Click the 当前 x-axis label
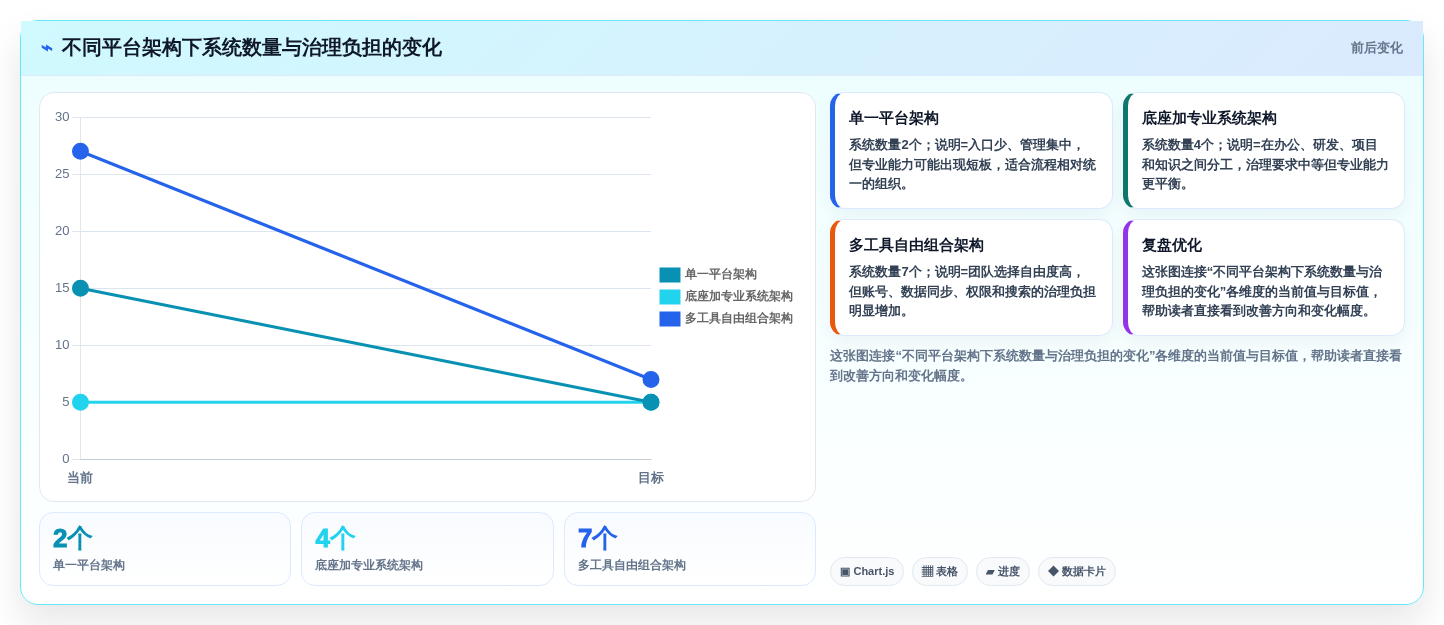The width and height of the screenshot is (1444, 625). click(80, 478)
